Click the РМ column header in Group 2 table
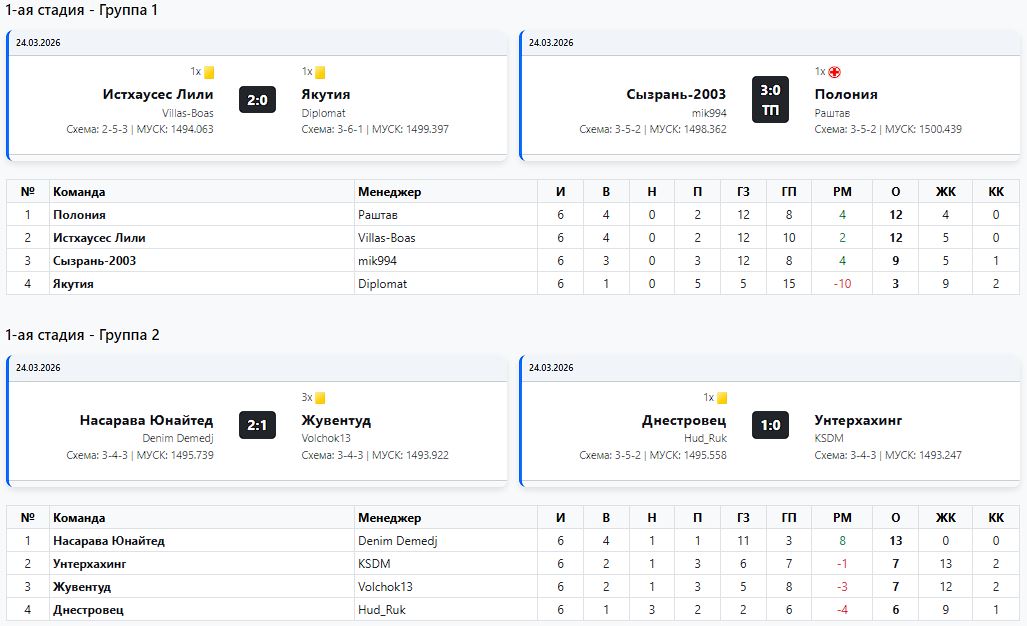This screenshot has width=1027, height=626. (842, 518)
